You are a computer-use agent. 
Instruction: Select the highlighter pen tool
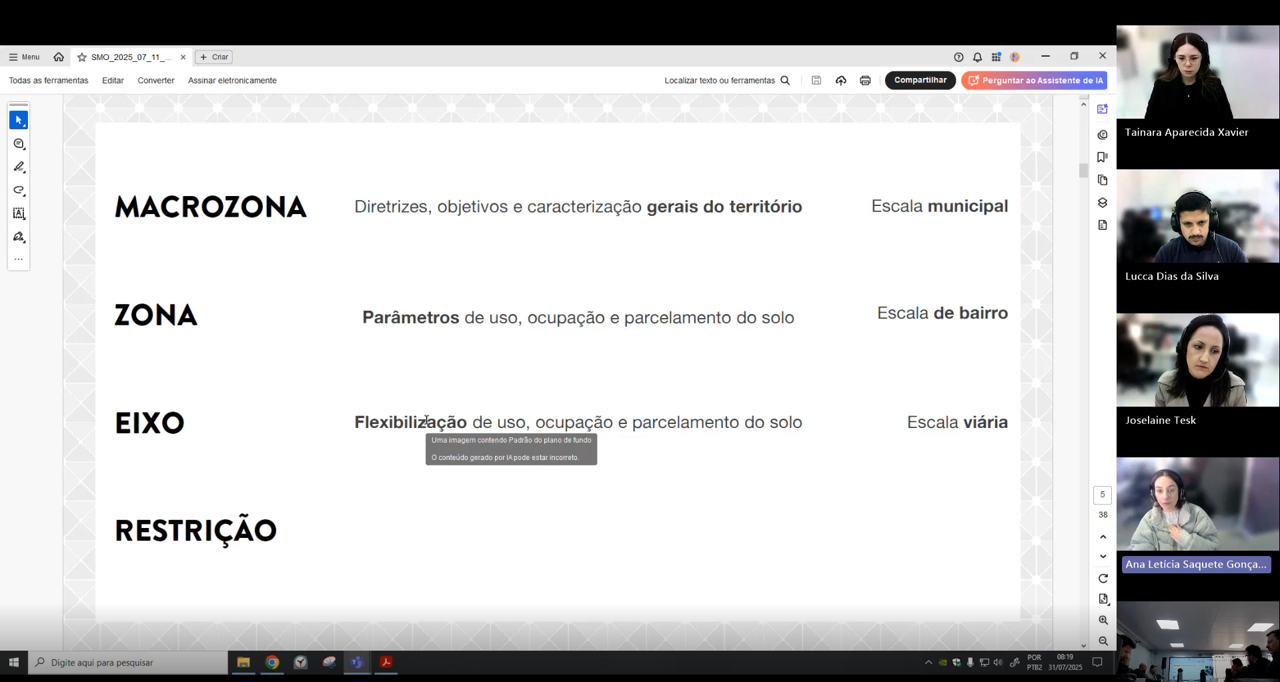click(x=19, y=167)
